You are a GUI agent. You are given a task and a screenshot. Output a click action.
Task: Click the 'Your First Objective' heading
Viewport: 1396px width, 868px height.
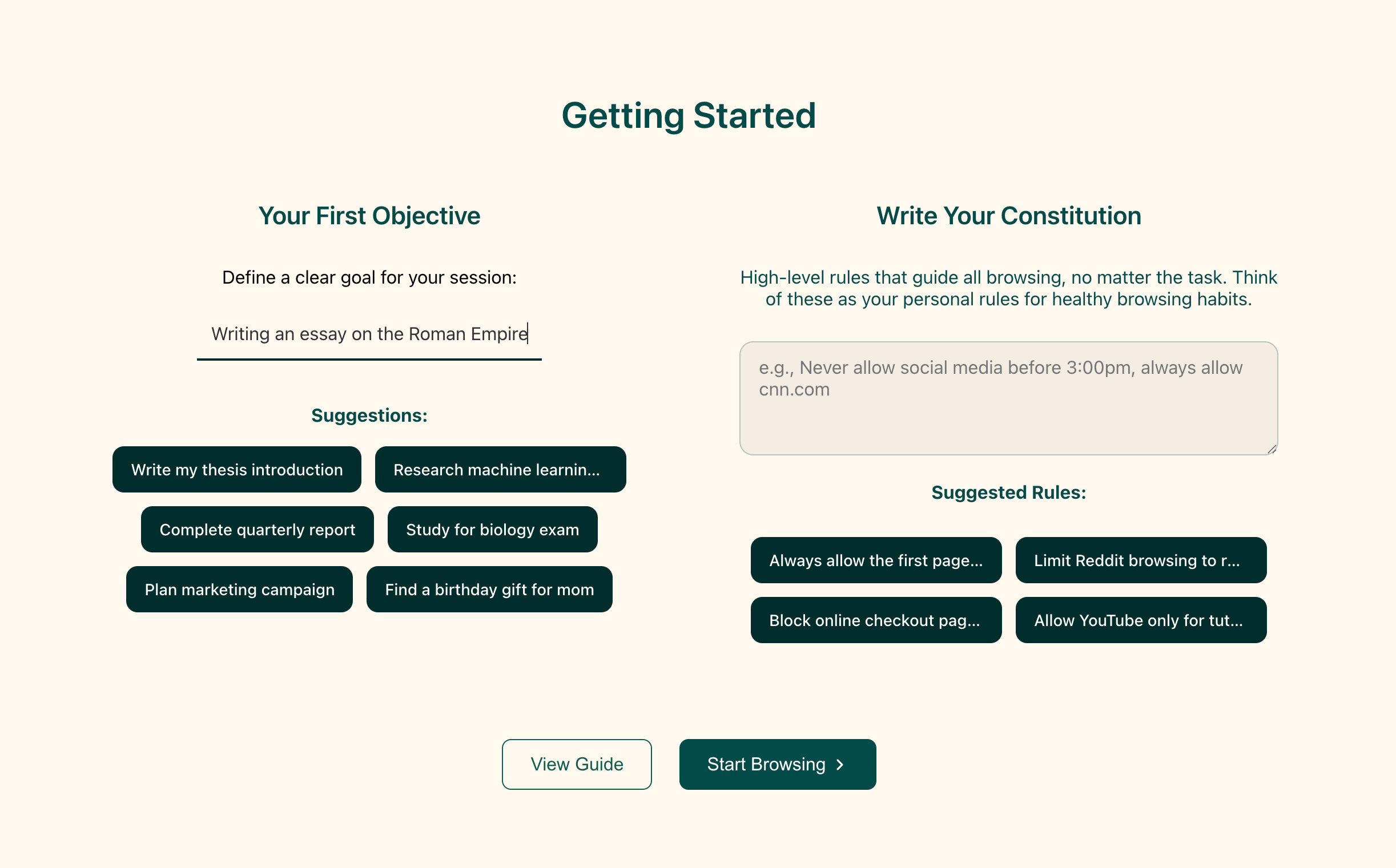[x=369, y=216]
